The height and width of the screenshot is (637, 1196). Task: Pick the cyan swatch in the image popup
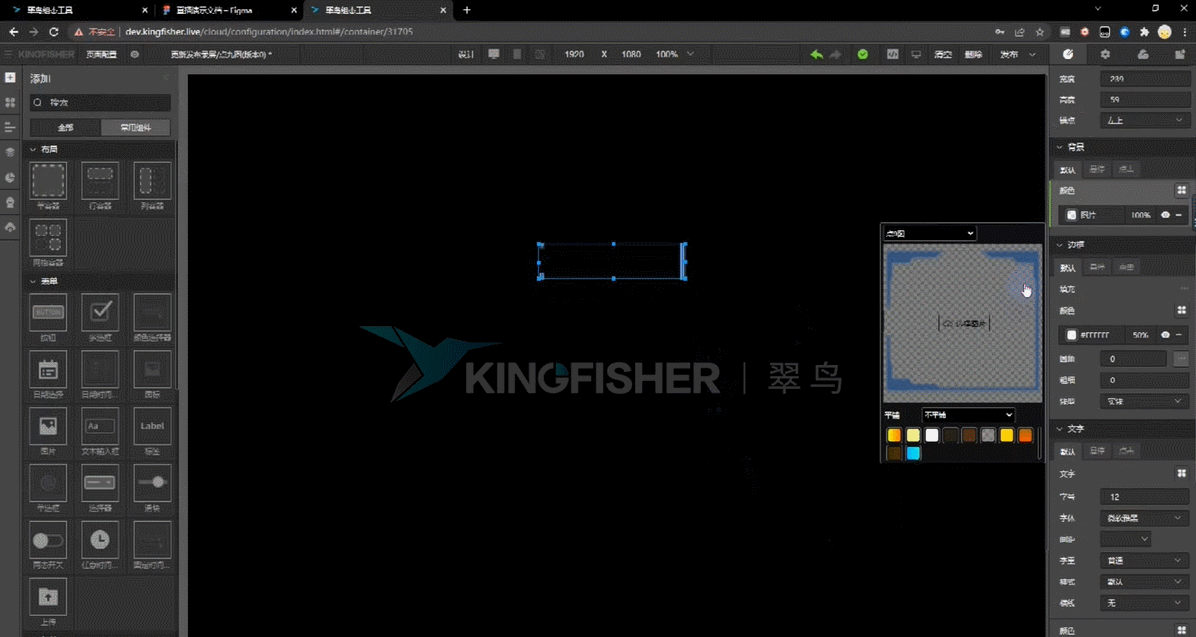point(913,453)
